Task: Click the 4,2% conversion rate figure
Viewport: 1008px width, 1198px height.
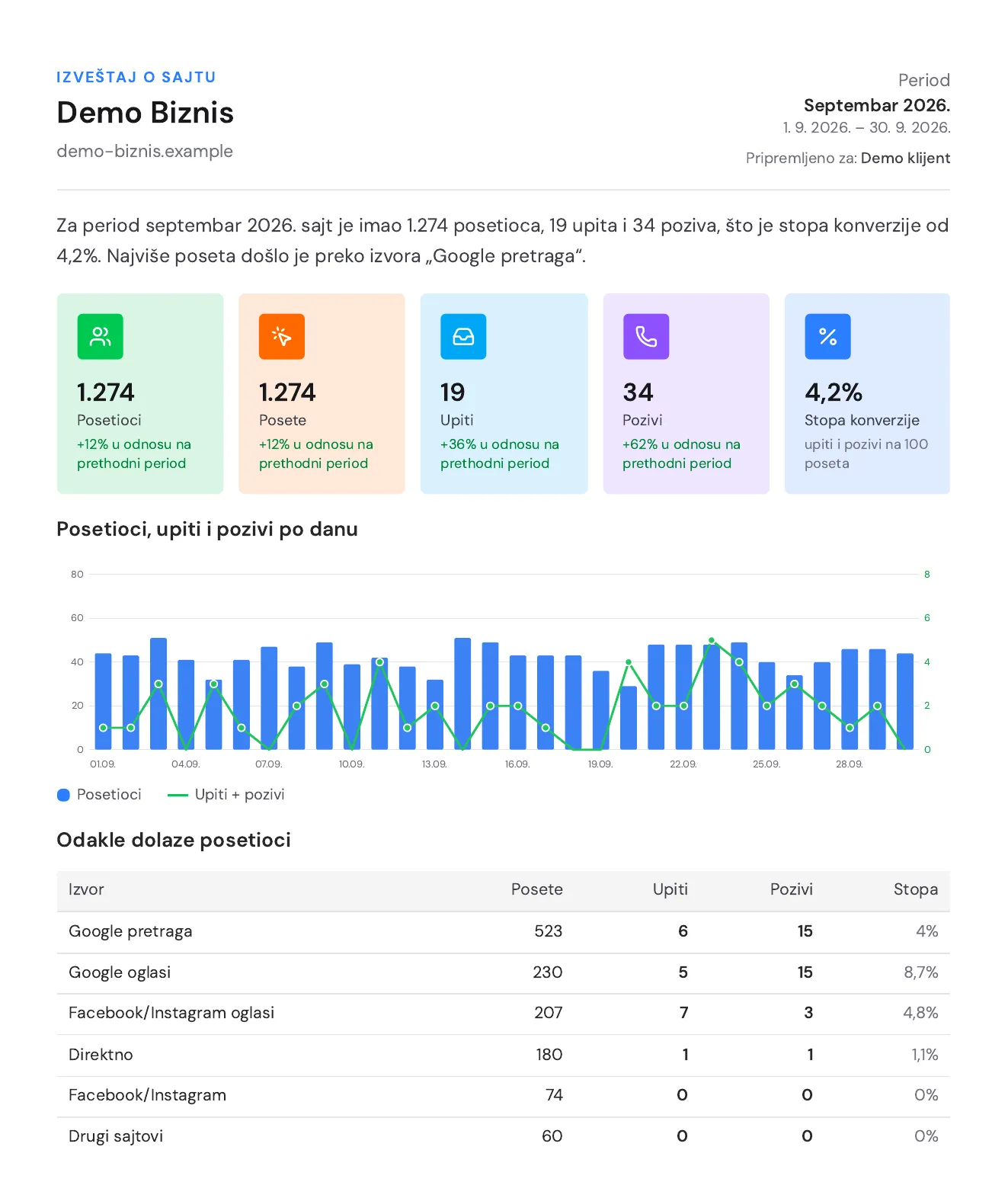Action: click(834, 392)
